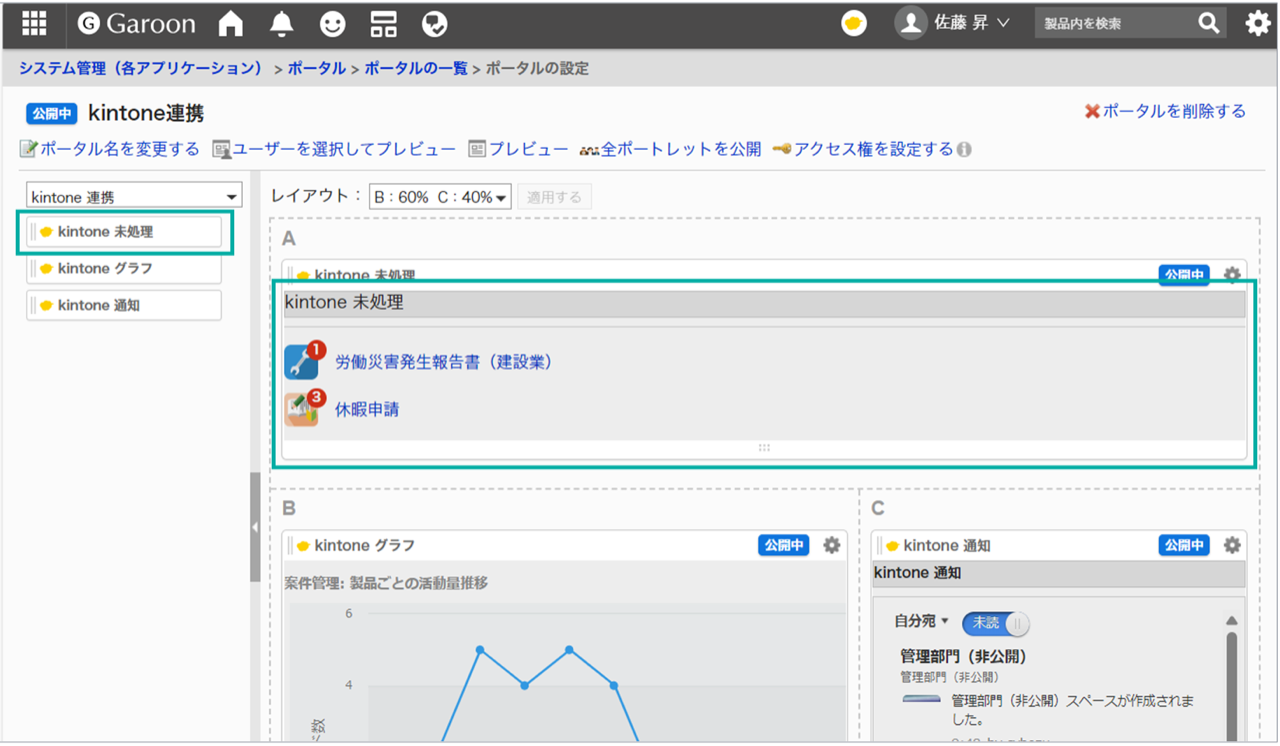1280x746 pixels.
Task: Open the notifications bell icon
Action: click(x=282, y=23)
